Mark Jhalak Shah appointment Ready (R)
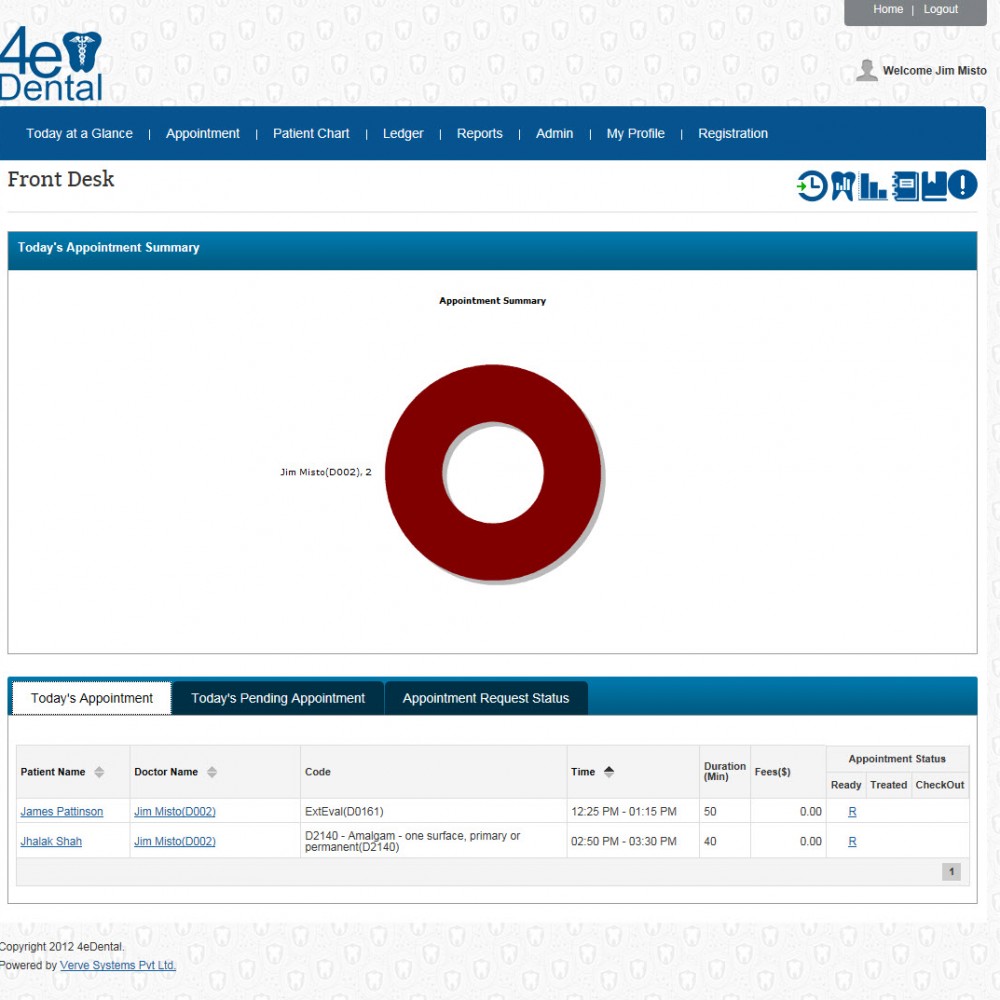The image size is (1000, 1000). coord(852,841)
